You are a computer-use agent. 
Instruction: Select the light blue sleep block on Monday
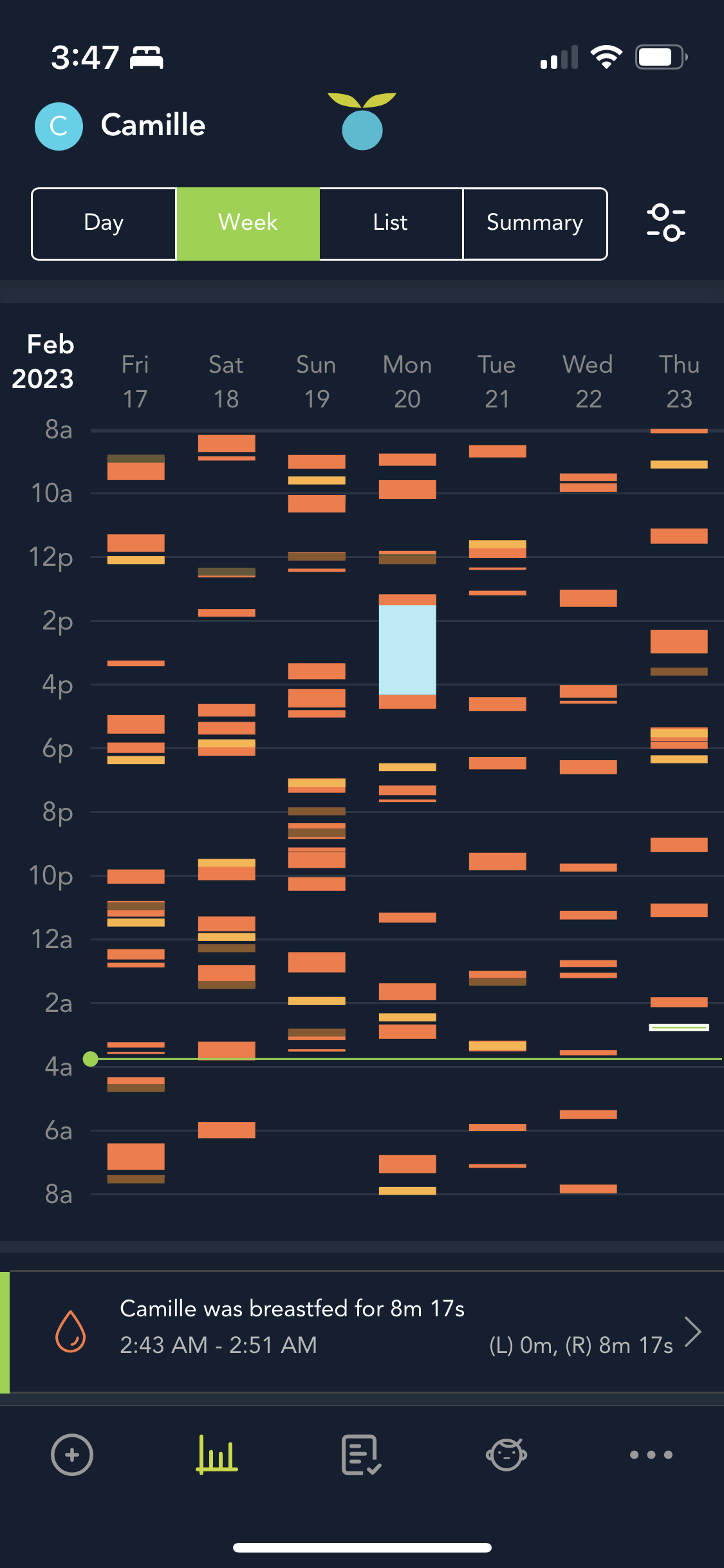(x=407, y=650)
